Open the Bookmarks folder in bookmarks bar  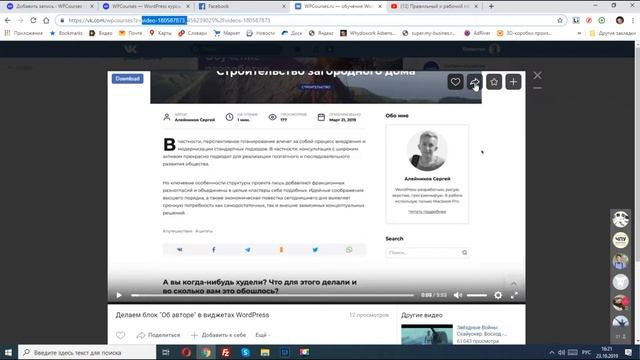pyautogui.click(x=66, y=33)
